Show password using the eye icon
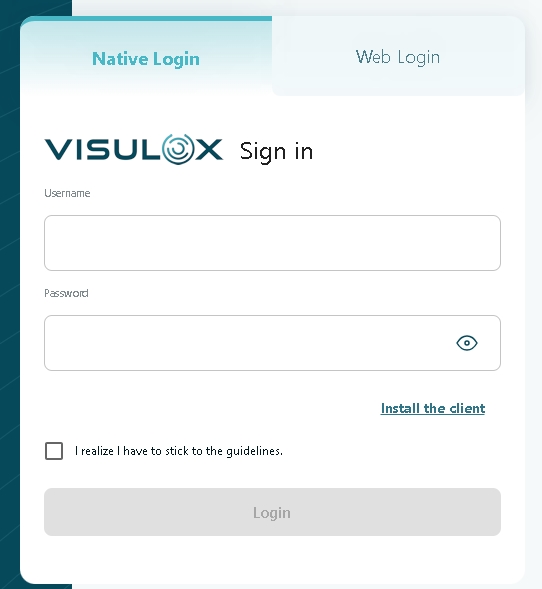 pyautogui.click(x=467, y=343)
